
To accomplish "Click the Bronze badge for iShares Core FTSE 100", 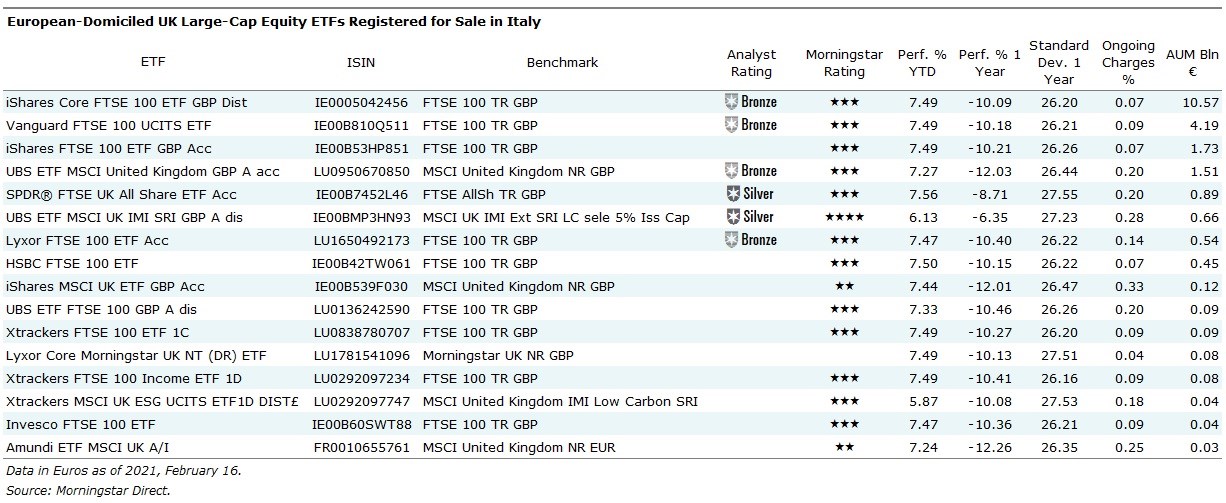I will 751,102.
